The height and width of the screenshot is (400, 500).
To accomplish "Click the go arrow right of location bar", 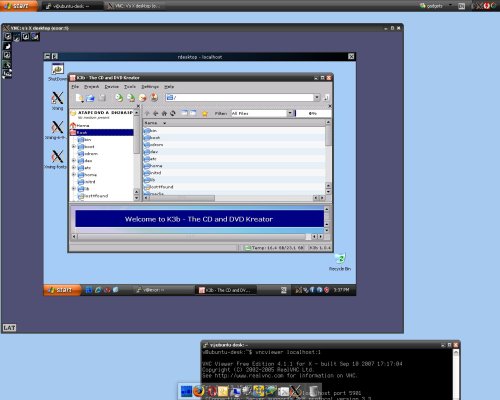I will coord(326,98).
